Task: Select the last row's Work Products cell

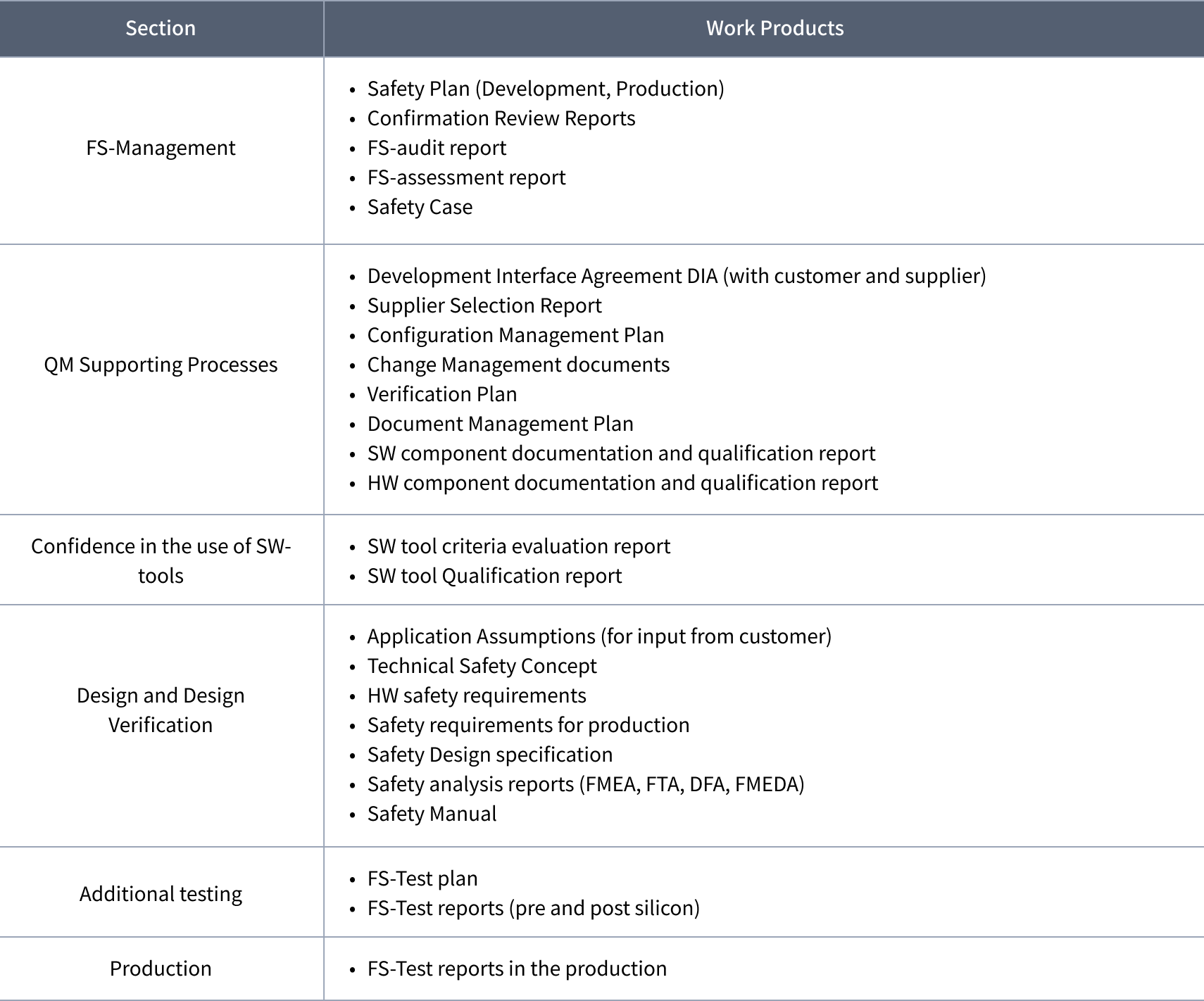Action: click(x=764, y=969)
